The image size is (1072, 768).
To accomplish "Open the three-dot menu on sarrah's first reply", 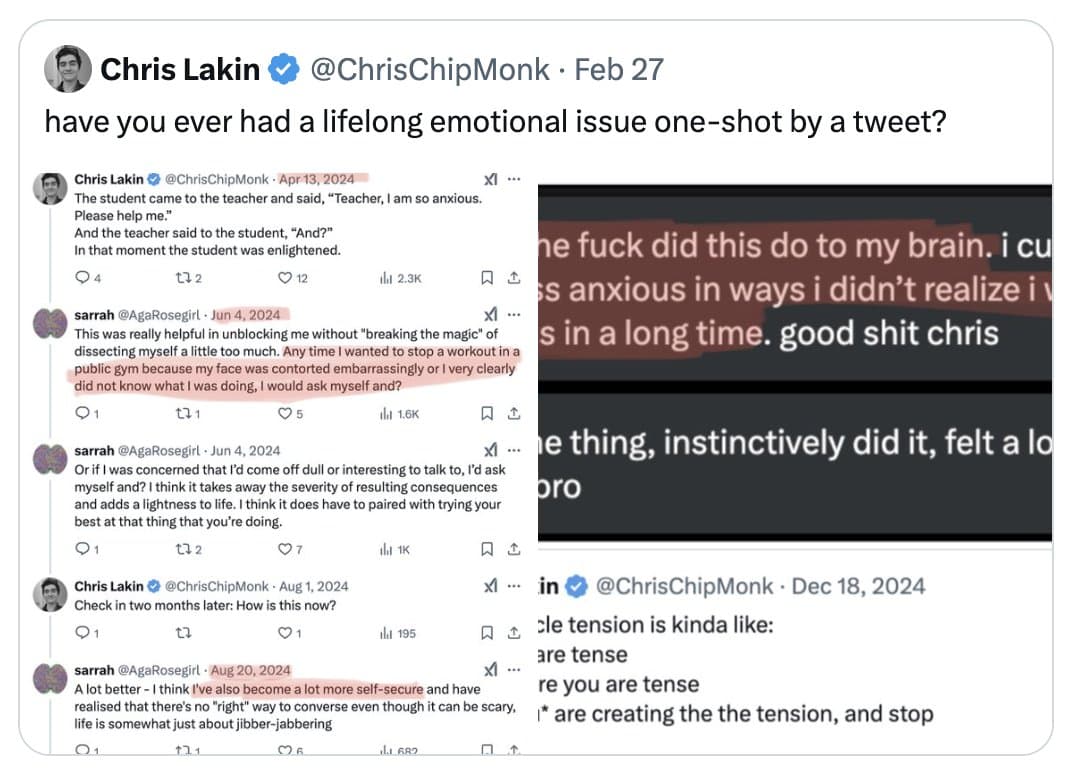I will point(514,314).
